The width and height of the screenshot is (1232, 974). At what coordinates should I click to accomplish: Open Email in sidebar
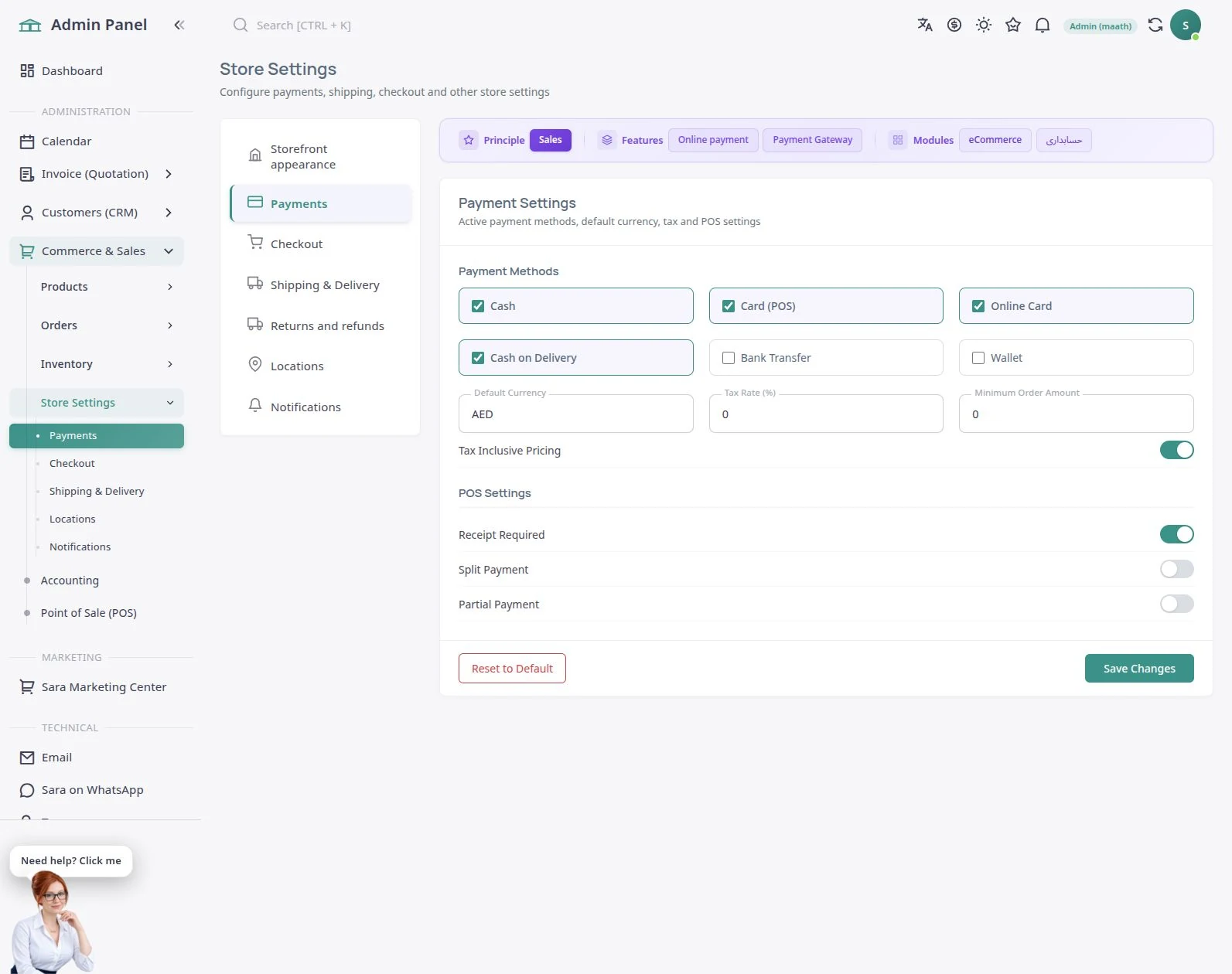[x=97, y=758]
